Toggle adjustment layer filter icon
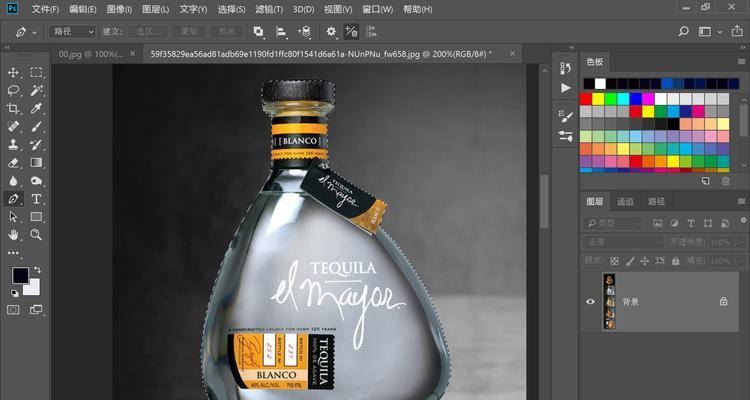 674,223
